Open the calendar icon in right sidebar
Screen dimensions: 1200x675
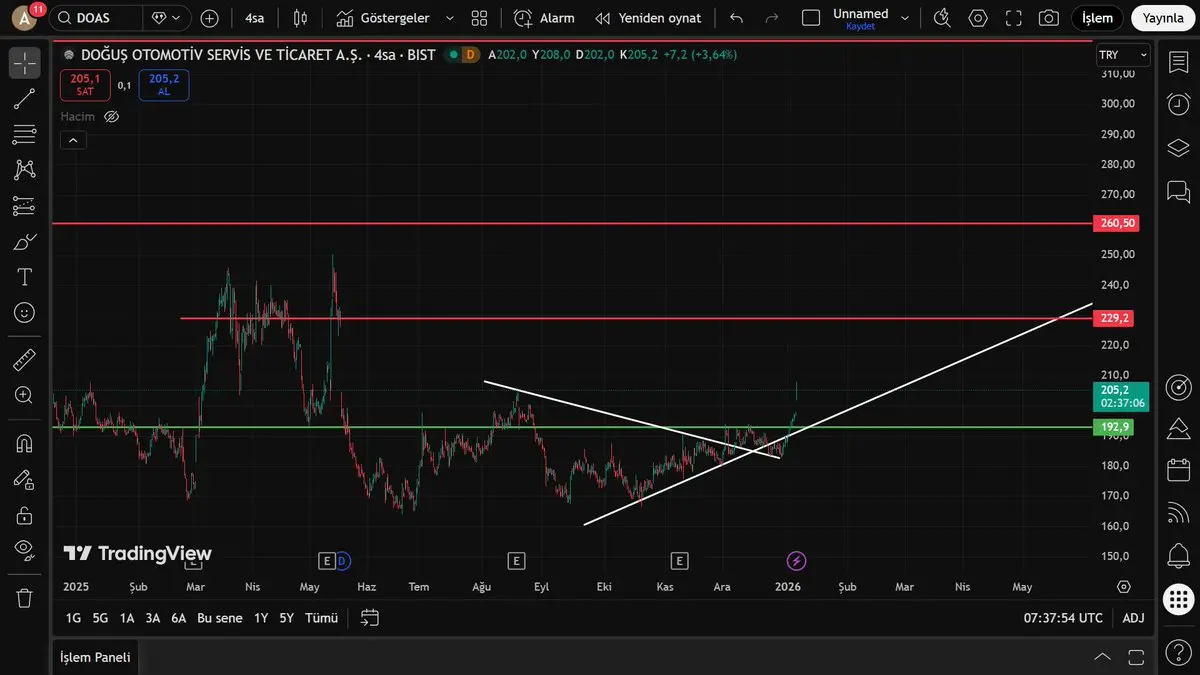pos(1178,469)
